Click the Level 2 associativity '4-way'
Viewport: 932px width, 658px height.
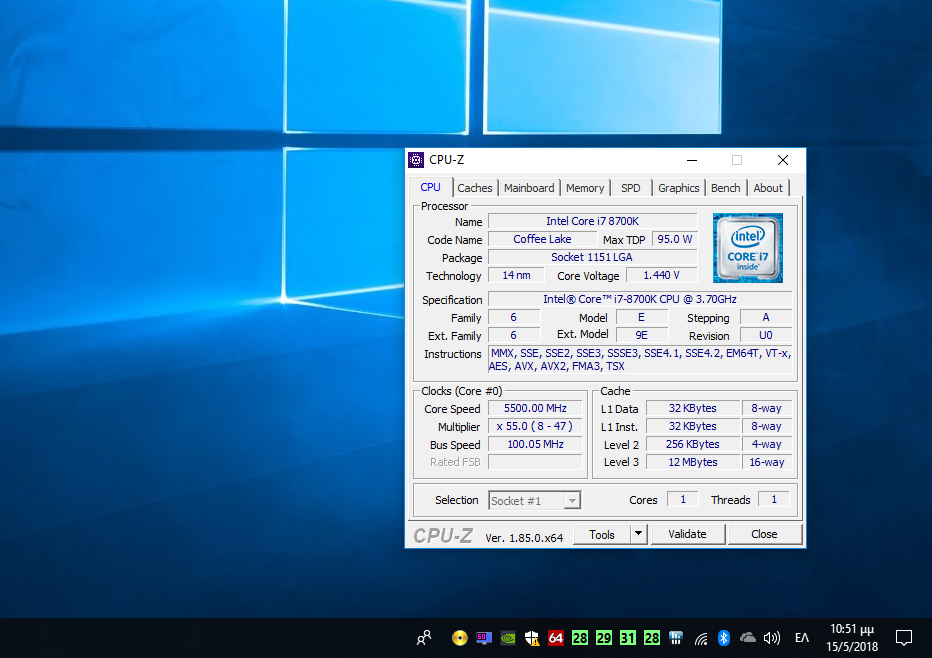pyautogui.click(x=767, y=444)
